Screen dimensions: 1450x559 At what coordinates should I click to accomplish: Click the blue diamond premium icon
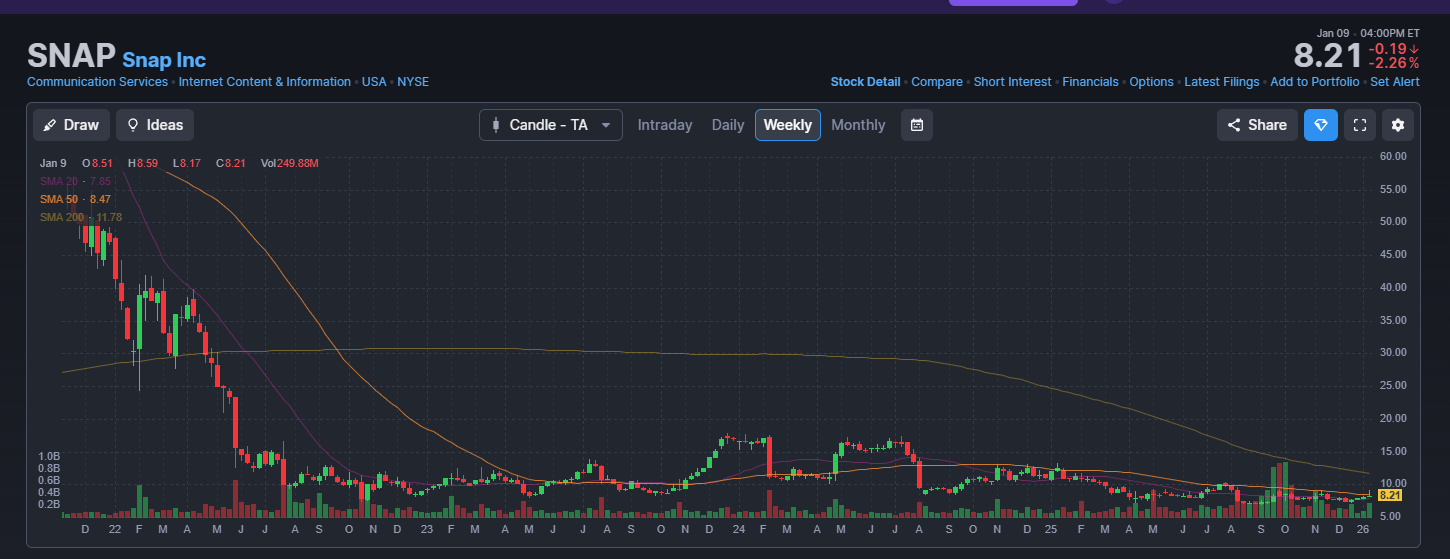click(1320, 125)
